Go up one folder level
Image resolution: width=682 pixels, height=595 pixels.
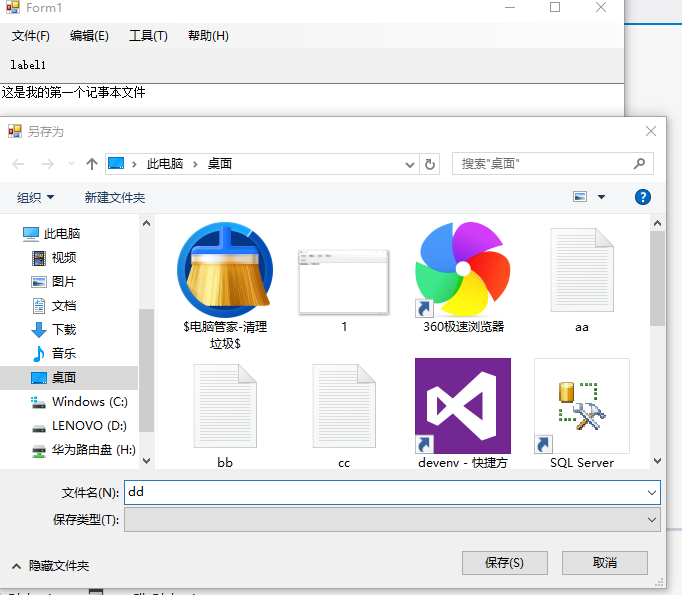(x=91, y=164)
